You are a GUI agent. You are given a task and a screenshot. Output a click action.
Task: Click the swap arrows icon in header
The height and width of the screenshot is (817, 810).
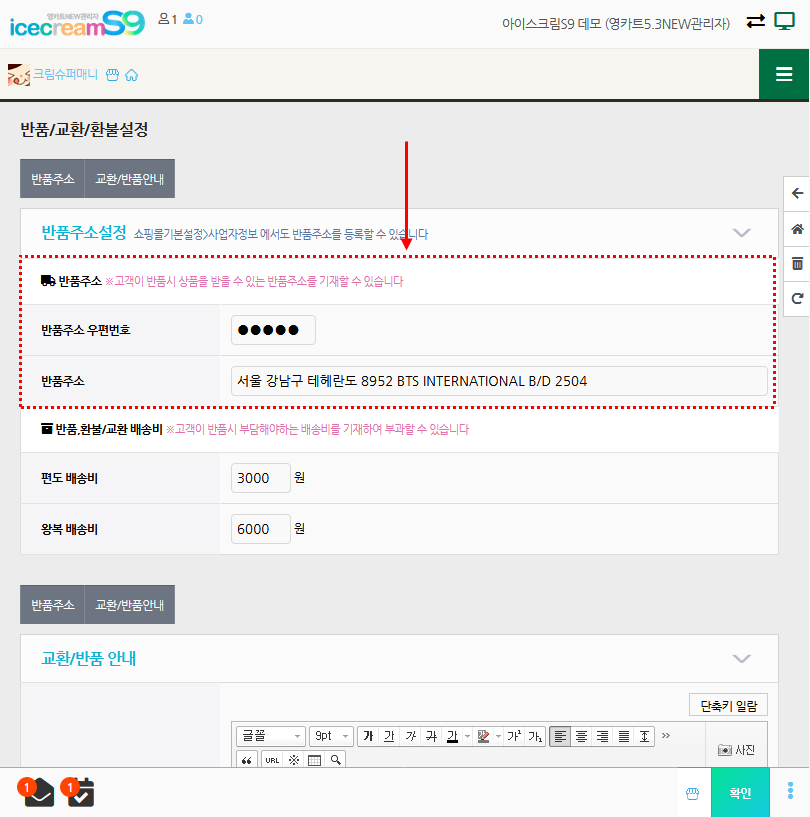pos(755,21)
